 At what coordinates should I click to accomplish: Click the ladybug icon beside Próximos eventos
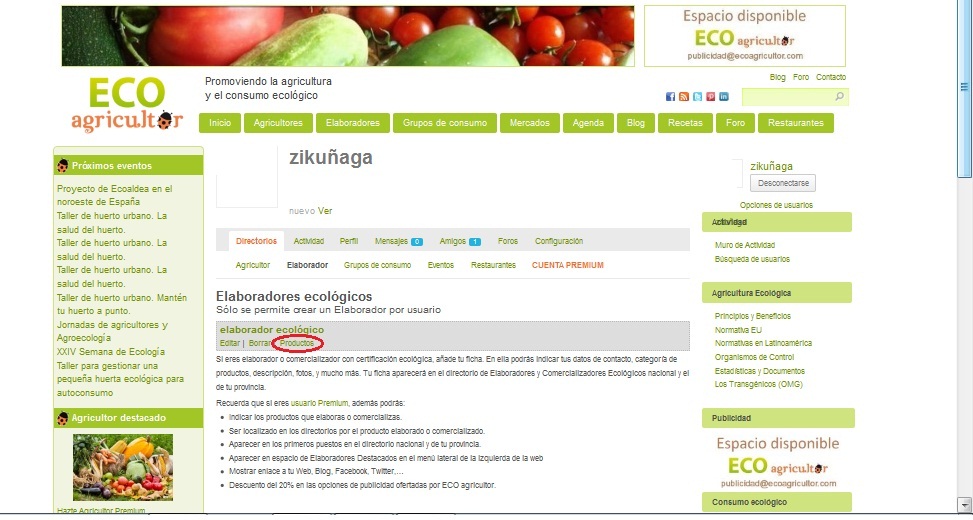[x=63, y=166]
